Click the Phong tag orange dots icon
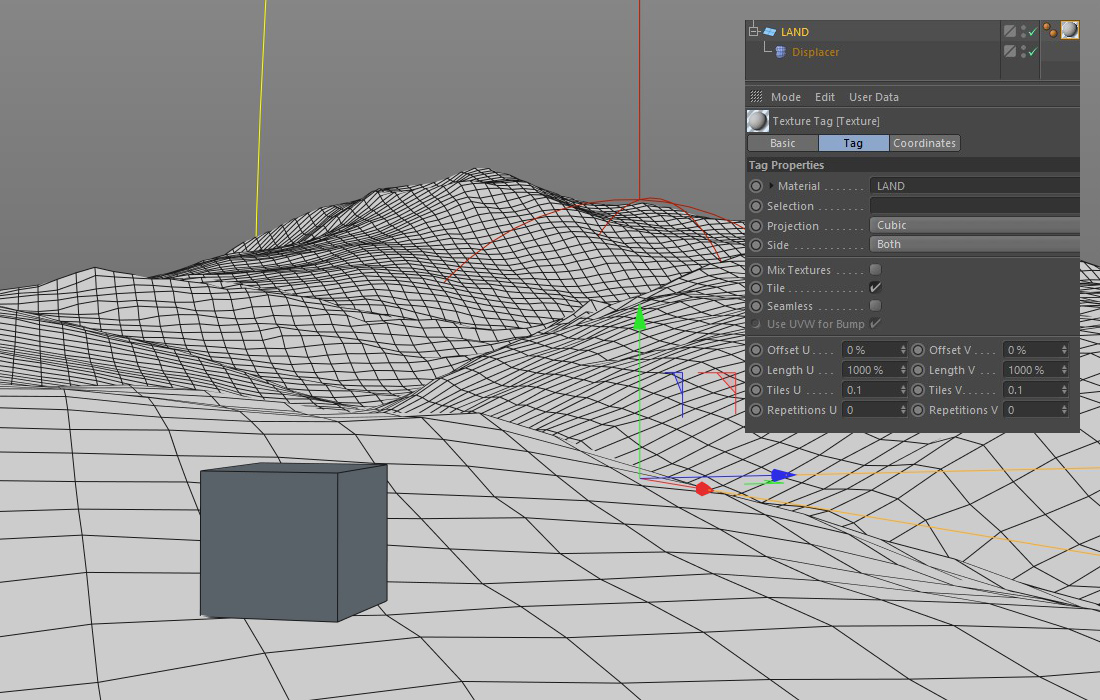 point(1049,30)
